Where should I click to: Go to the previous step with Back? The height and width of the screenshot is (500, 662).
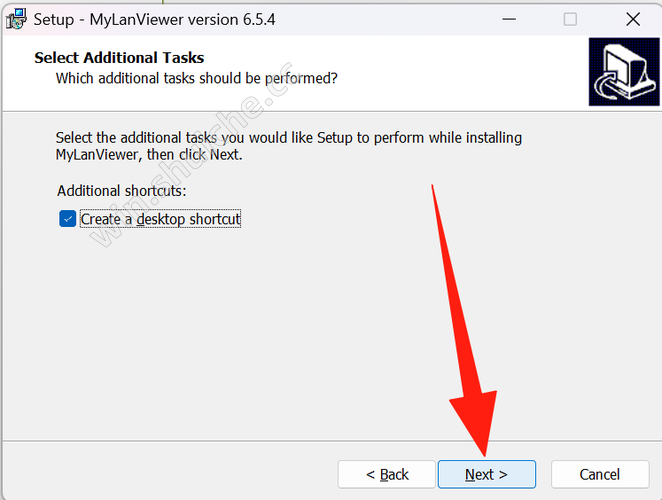(386, 474)
